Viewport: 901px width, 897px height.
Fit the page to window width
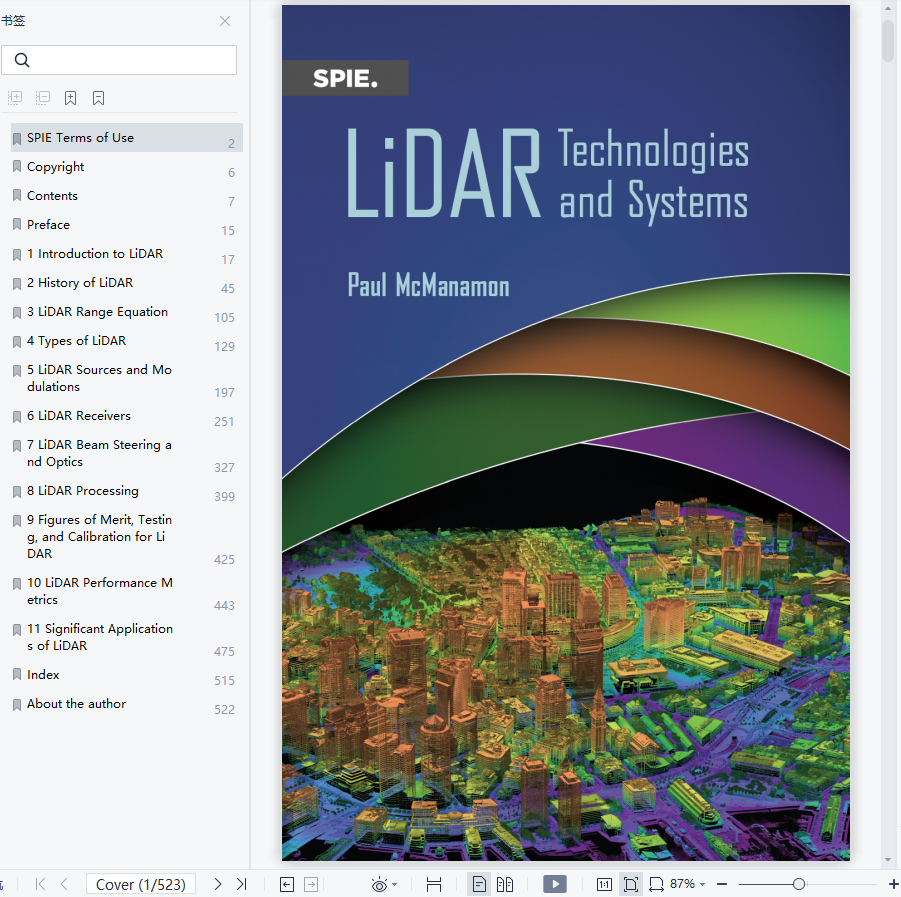(656, 884)
